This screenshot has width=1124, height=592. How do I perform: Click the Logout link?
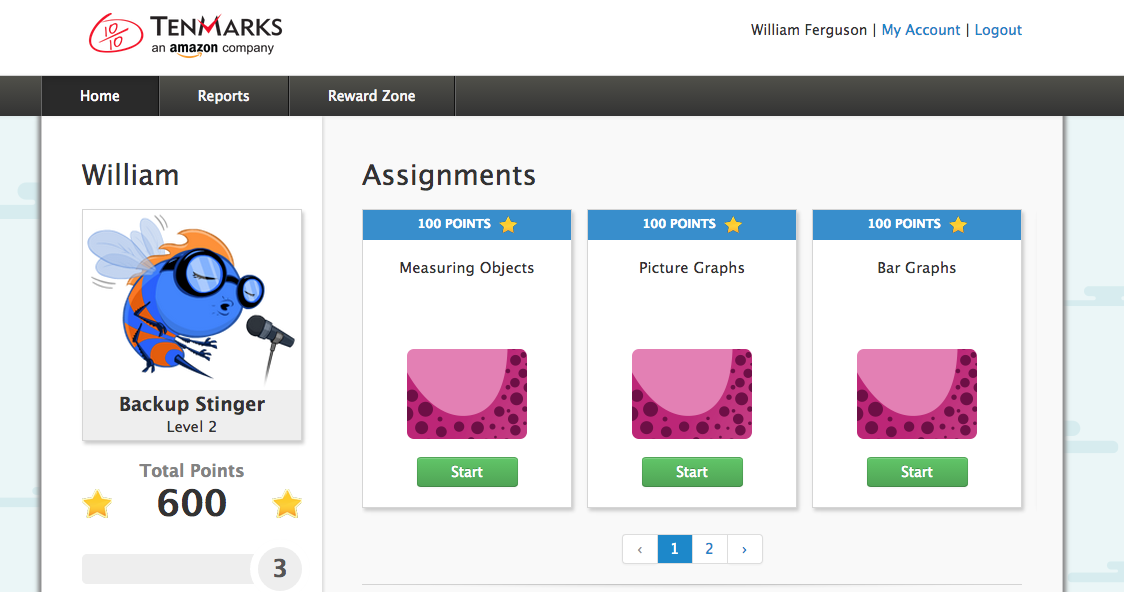pyautogui.click(x=998, y=30)
